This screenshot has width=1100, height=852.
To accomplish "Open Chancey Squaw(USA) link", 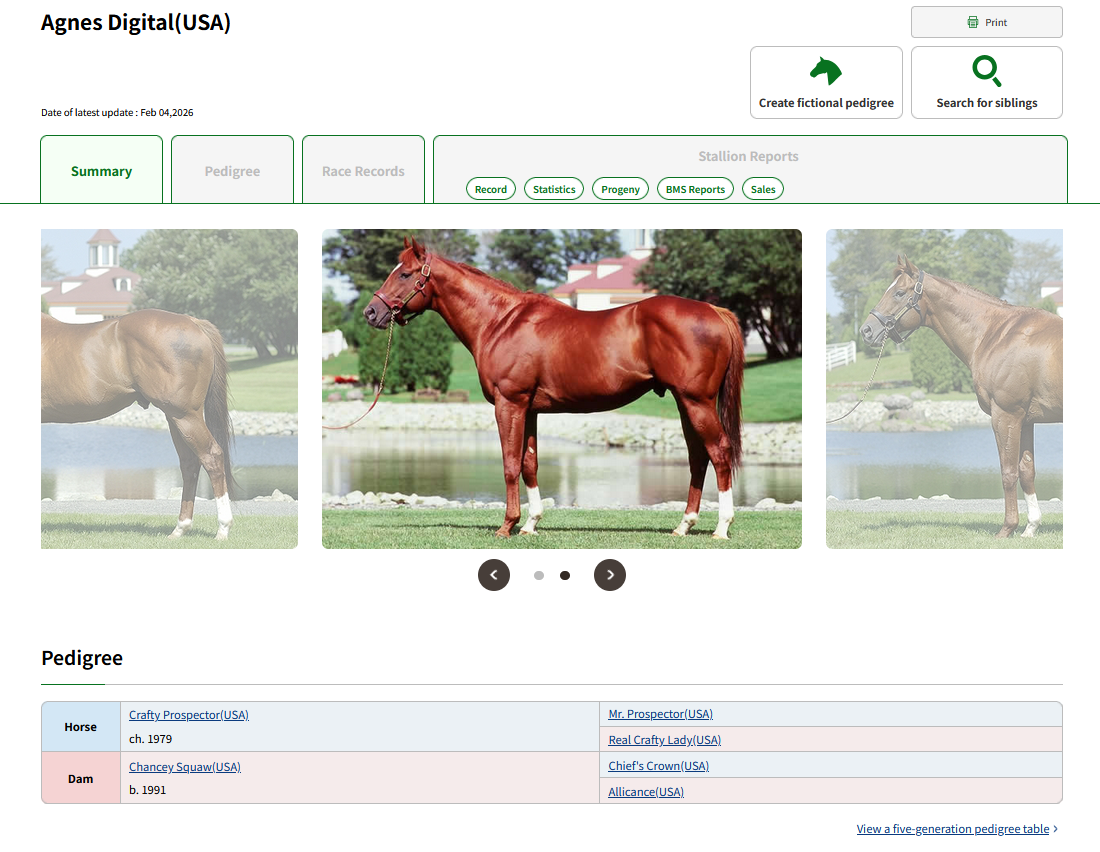I will 185,766.
